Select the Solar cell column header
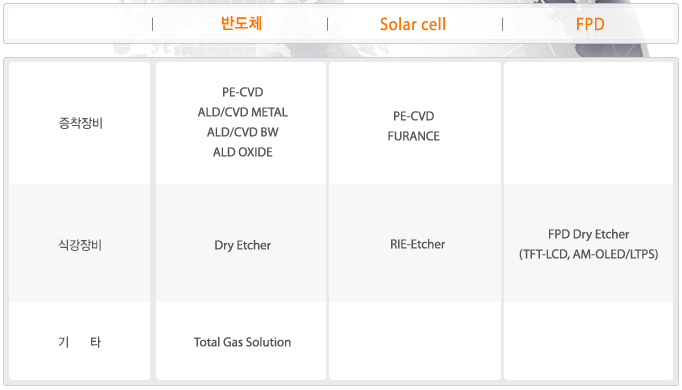 pos(413,24)
